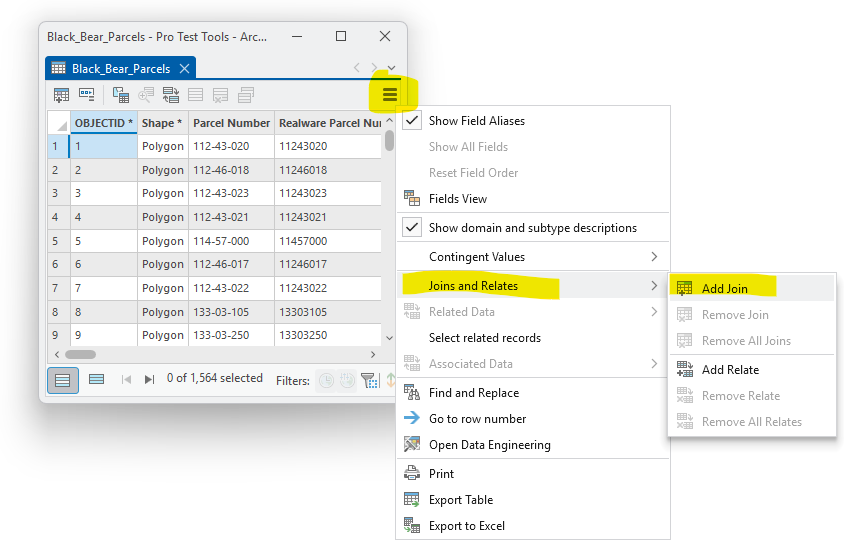The height and width of the screenshot is (552, 844).
Task: Toggle Show all records view button
Action: [x=63, y=380]
